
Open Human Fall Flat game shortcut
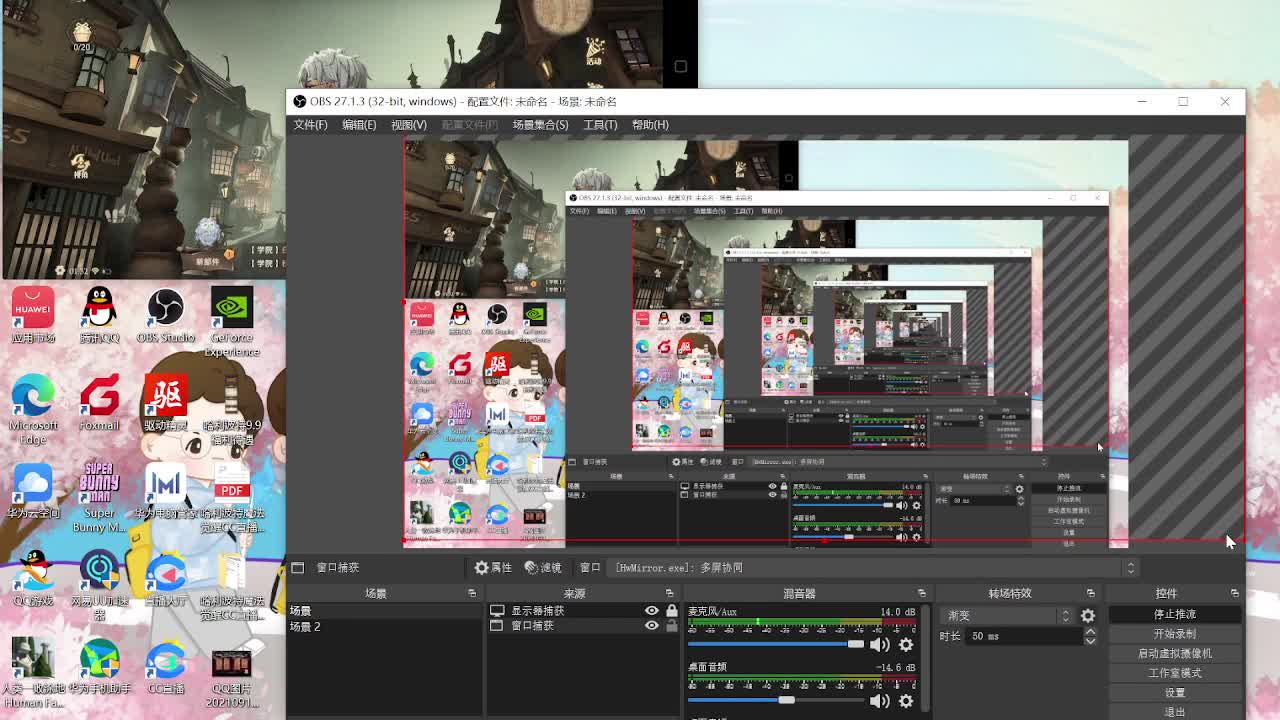(x=33, y=673)
